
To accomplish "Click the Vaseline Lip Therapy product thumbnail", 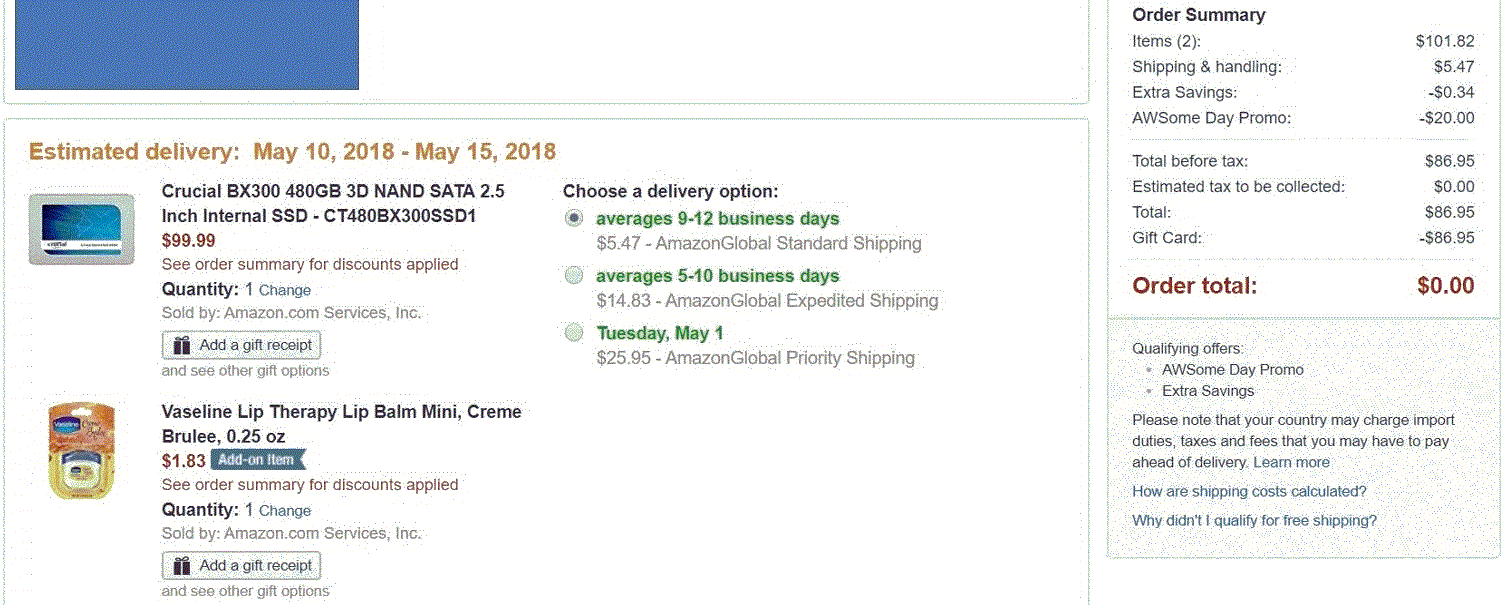I will click(82, 451).
